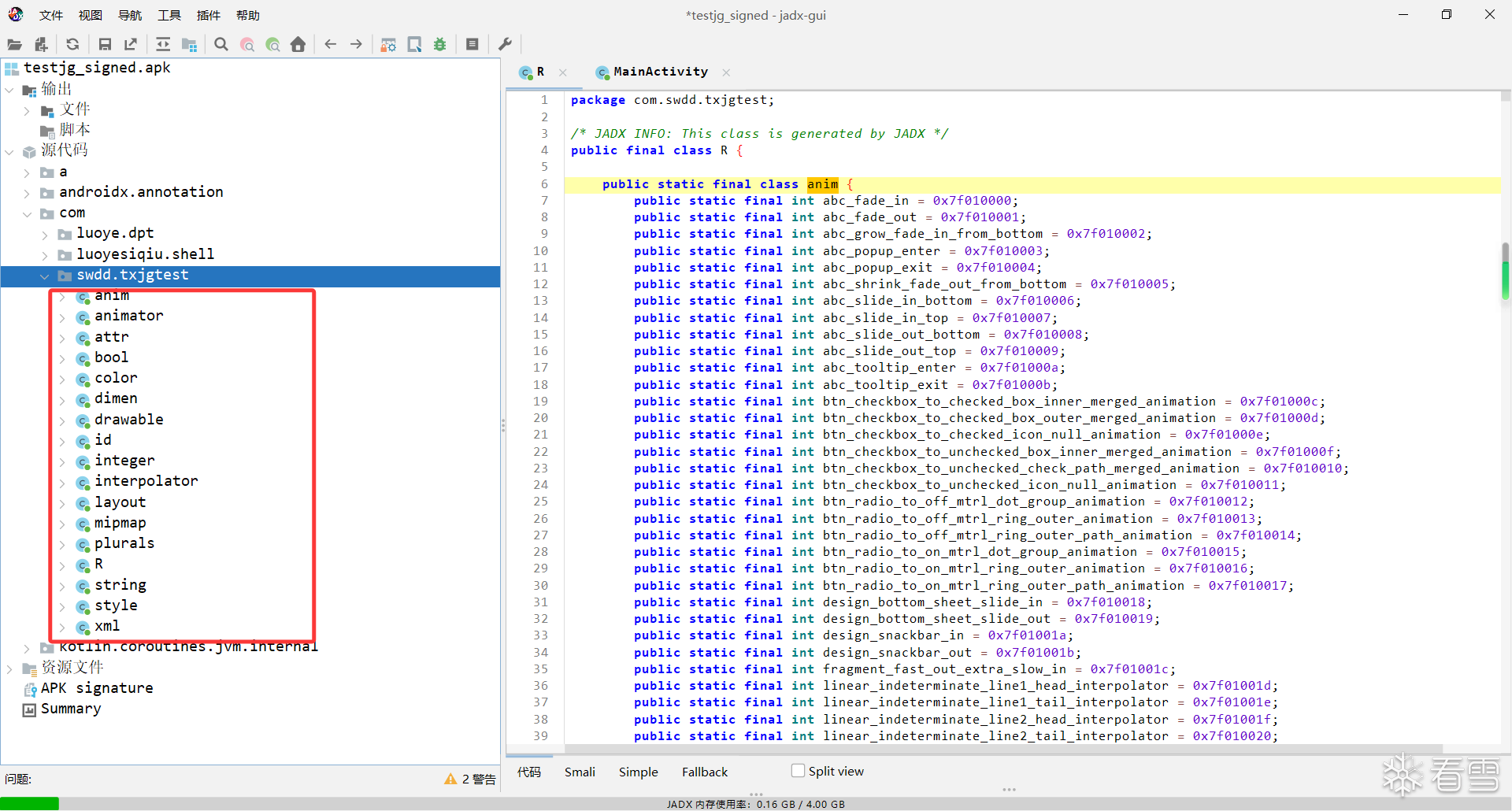
Task: Click the APK signature icon in the tree
Action: click(x=30, y=690)
